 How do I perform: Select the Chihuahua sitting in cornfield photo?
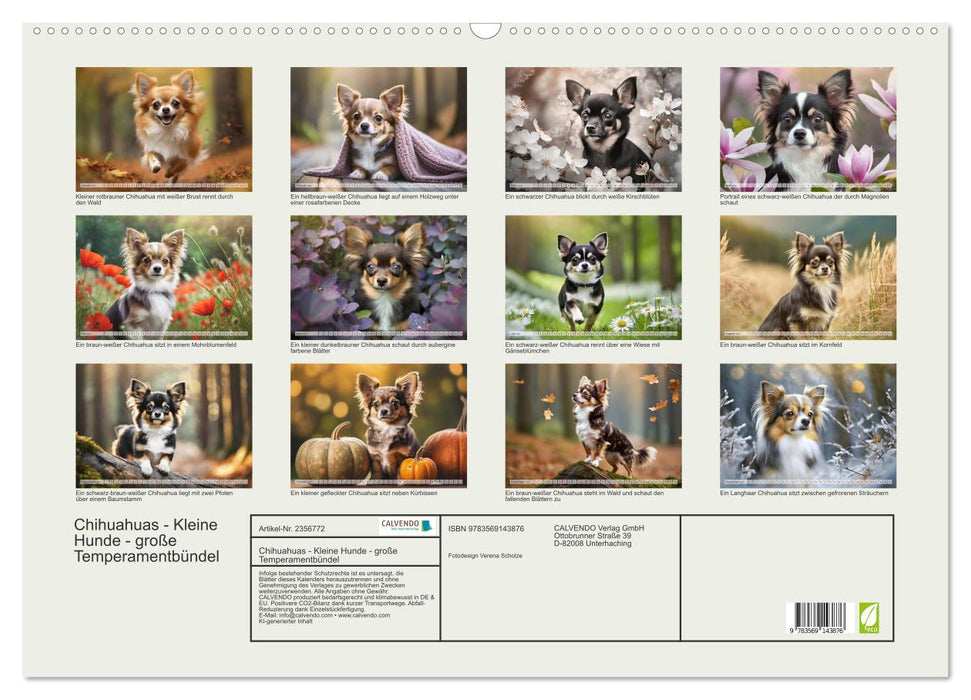[808, 278]
